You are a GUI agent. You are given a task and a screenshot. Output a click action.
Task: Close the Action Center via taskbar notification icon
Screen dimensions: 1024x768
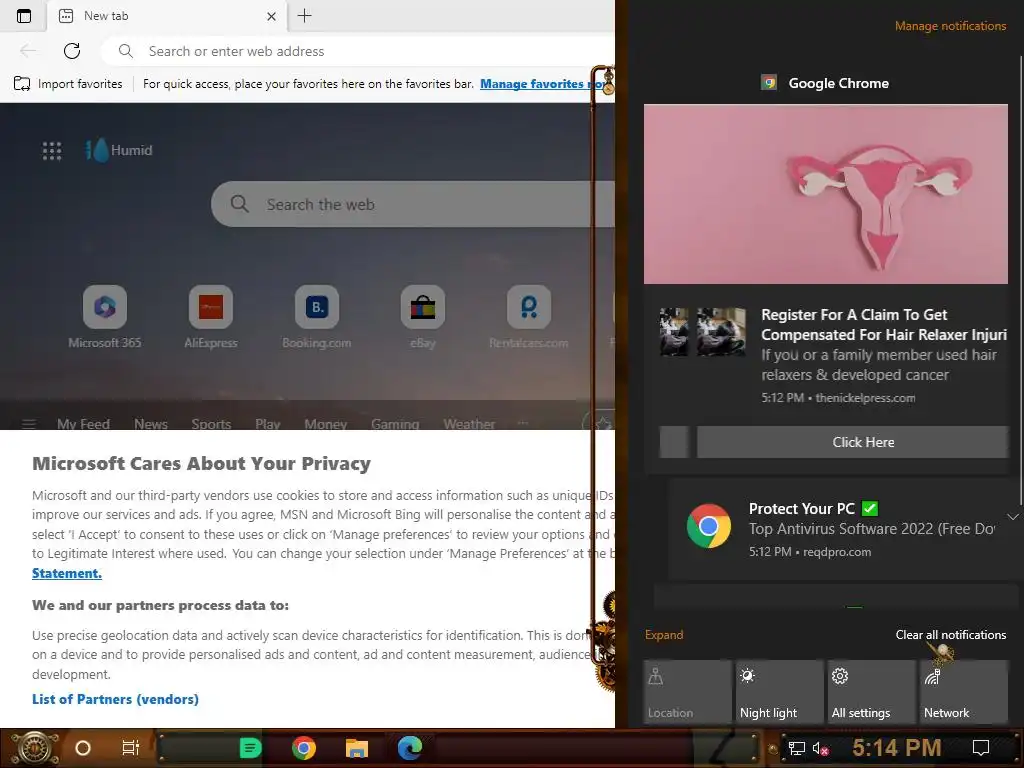981,748
